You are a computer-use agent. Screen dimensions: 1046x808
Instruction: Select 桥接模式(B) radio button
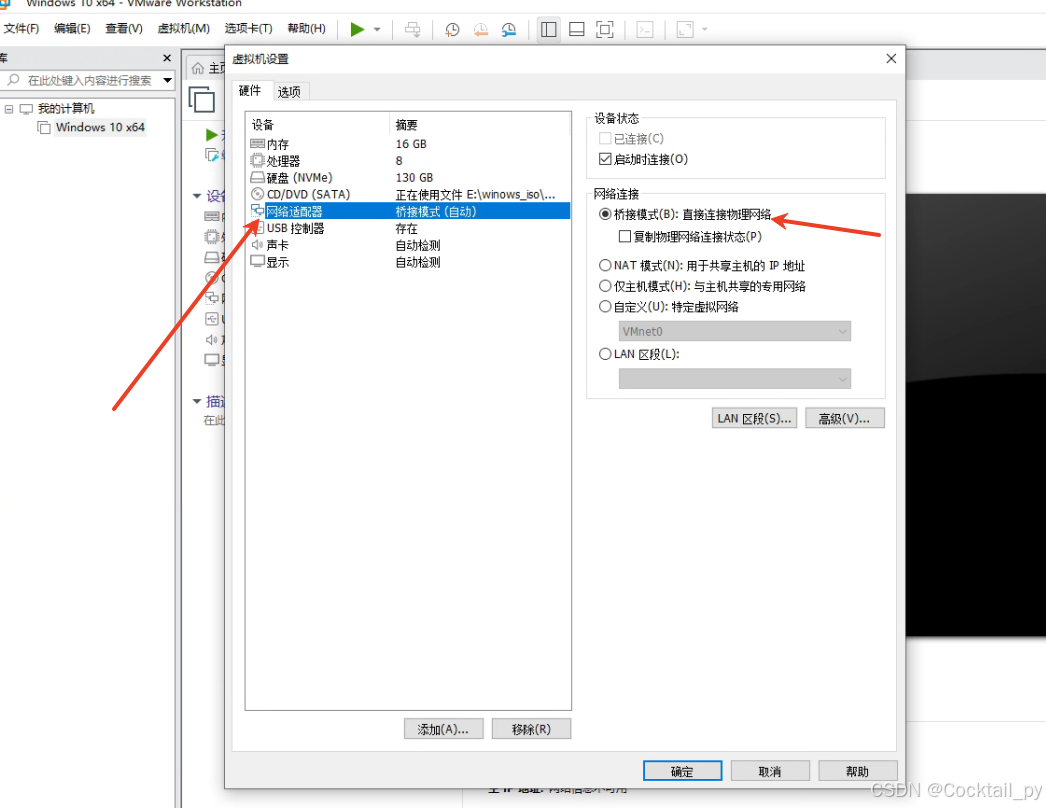[x=605, y=214]
